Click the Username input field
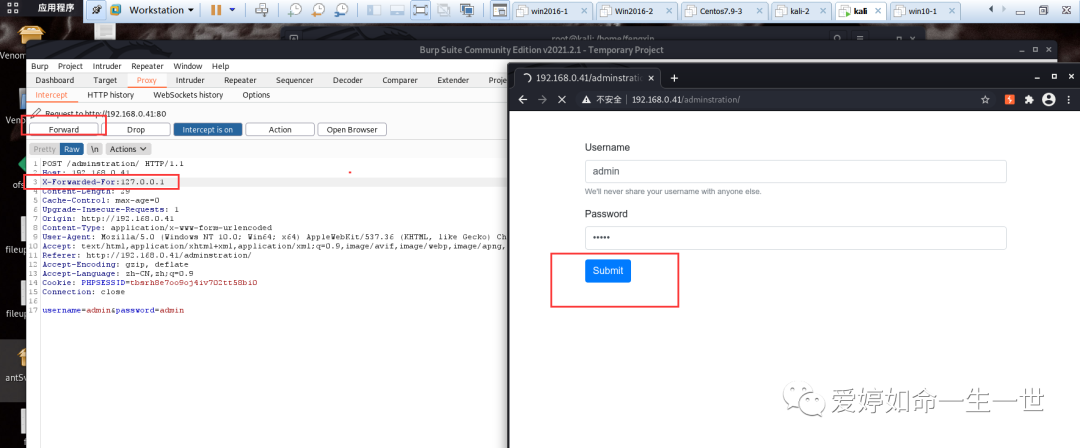Viewport: 1080px width, 448px height. pyautogui.click(x=796, y=172)
